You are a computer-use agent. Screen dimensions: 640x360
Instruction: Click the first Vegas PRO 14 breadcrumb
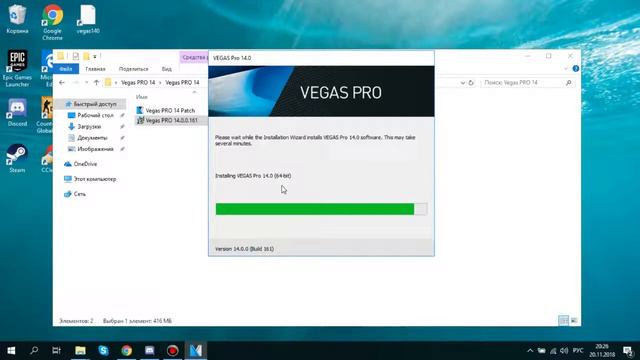138,82
